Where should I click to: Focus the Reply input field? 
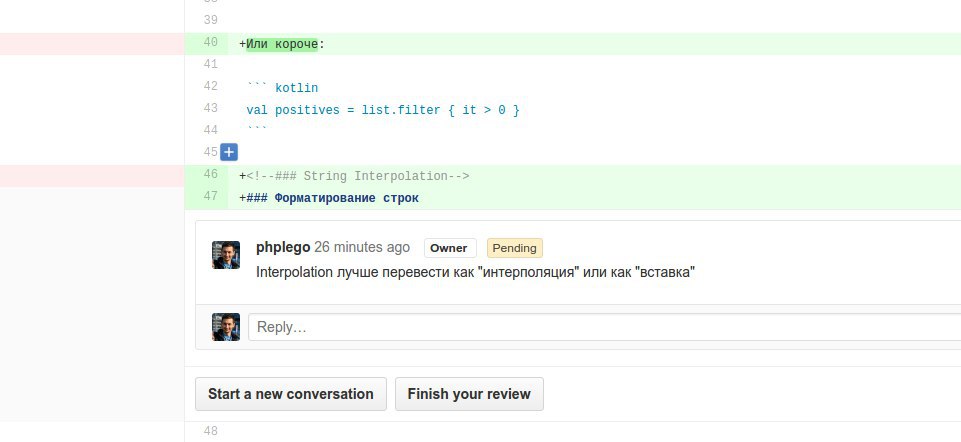point(600,327)
